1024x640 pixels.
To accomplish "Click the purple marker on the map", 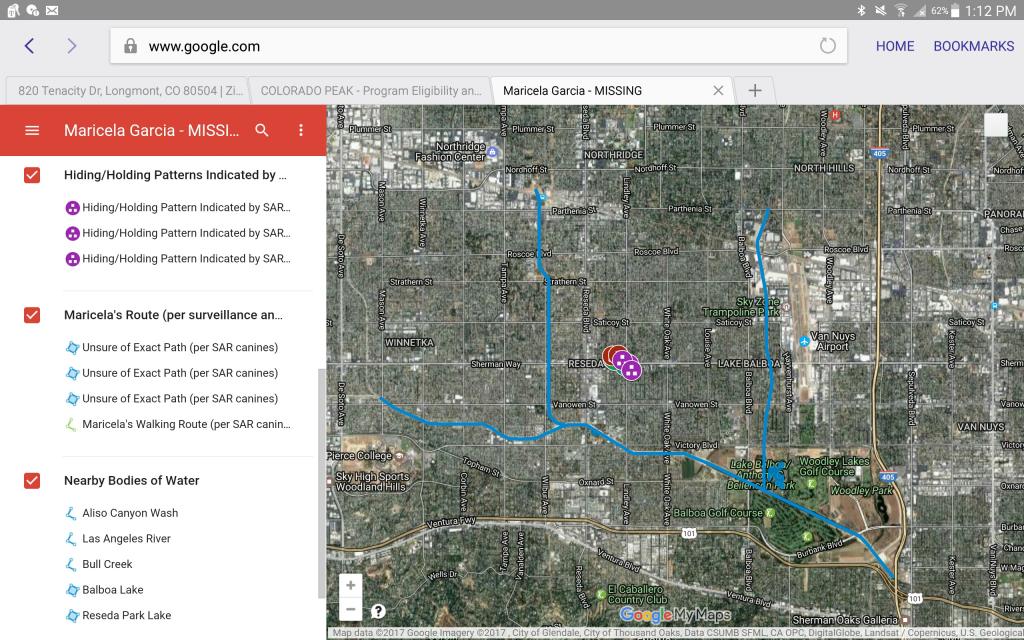I will [631, 370].
